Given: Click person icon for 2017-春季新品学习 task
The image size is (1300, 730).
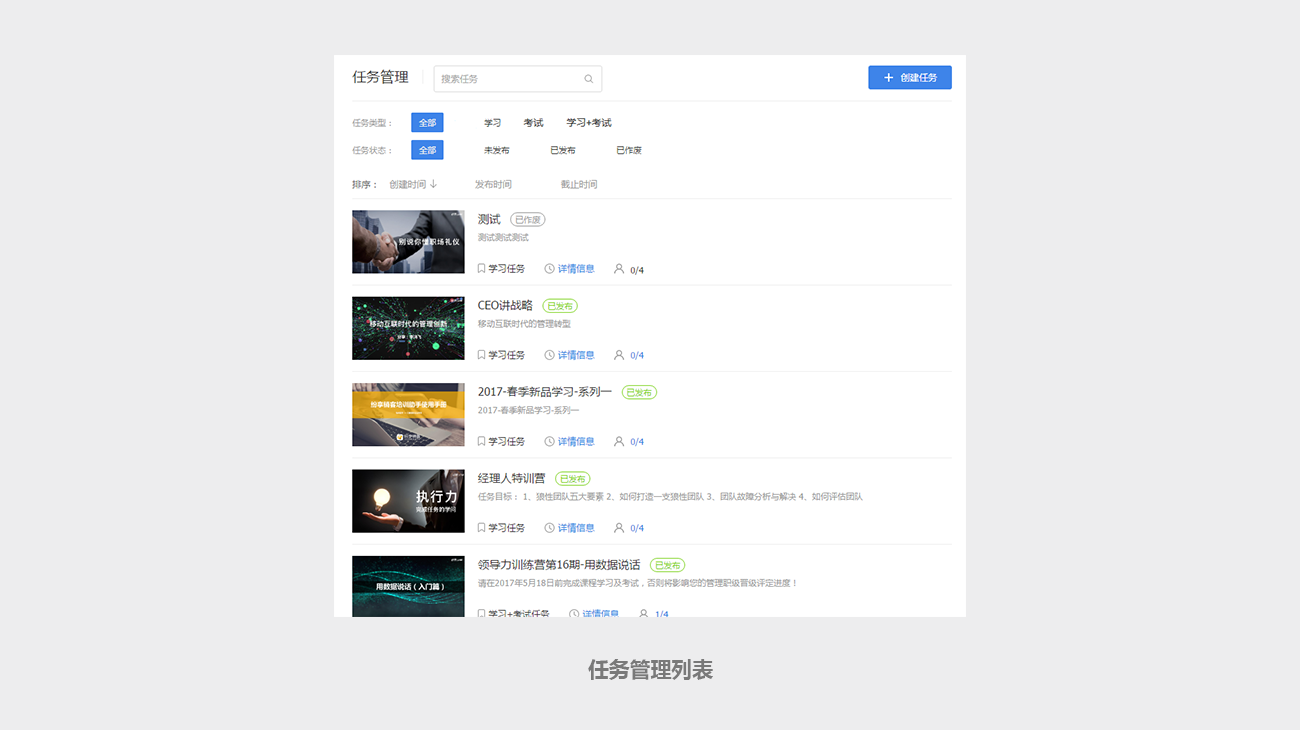Looking at the screenshot, I should (x=619, y=441).
